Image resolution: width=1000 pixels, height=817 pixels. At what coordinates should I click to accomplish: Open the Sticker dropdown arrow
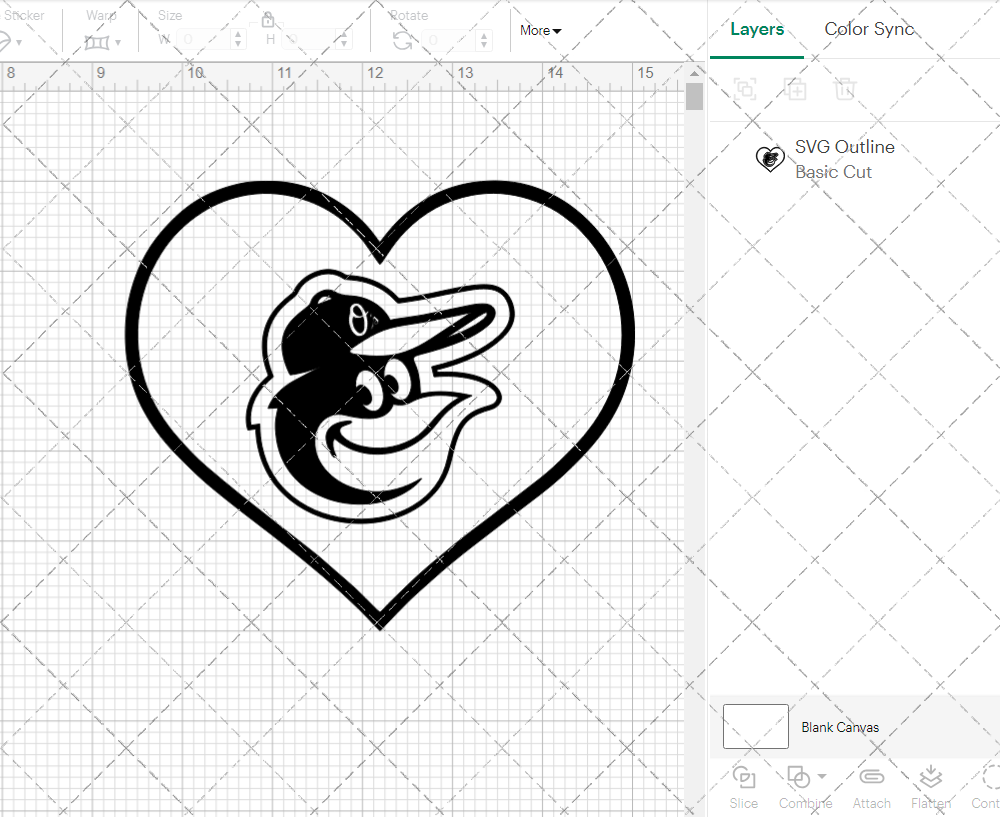click(x=18, y=42)
